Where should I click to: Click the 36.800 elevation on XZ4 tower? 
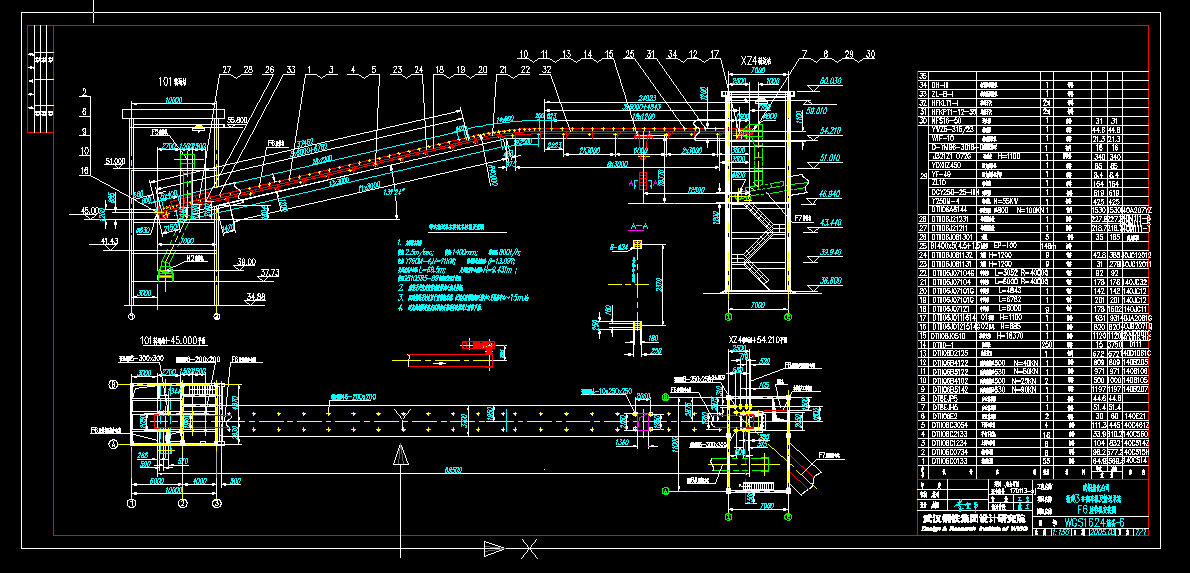coord(831,281)
